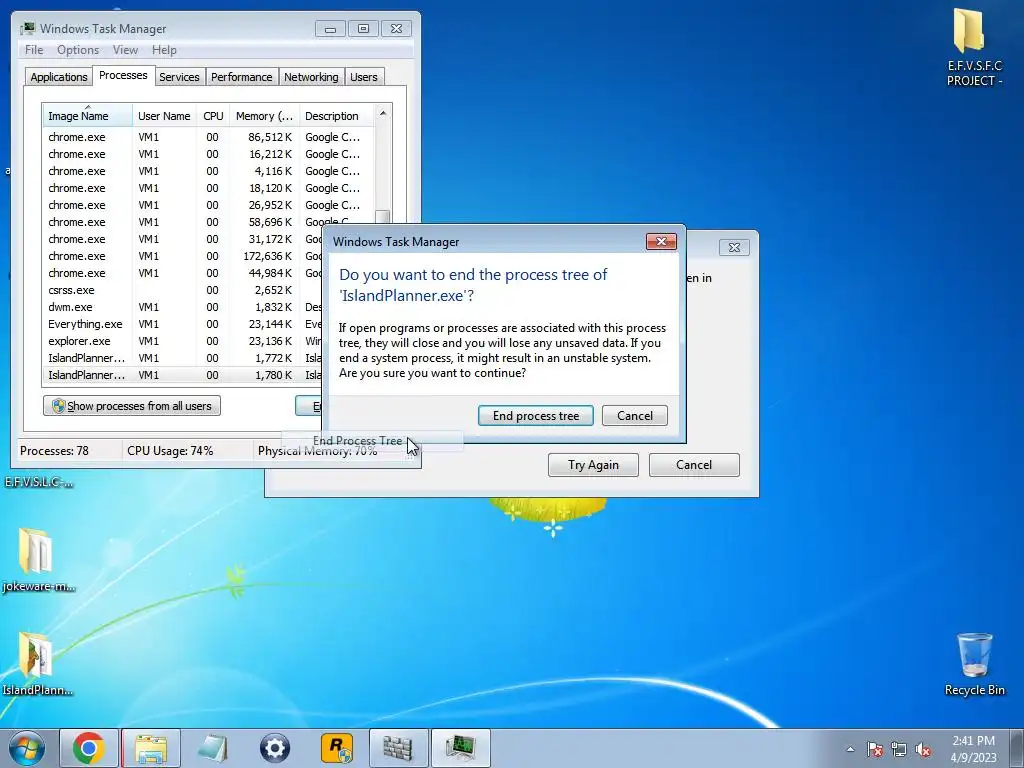The width and height of the screenshot is (1024, 768).
Task: Confirm with the End process tree button
Action: click(x=536, y=416)
